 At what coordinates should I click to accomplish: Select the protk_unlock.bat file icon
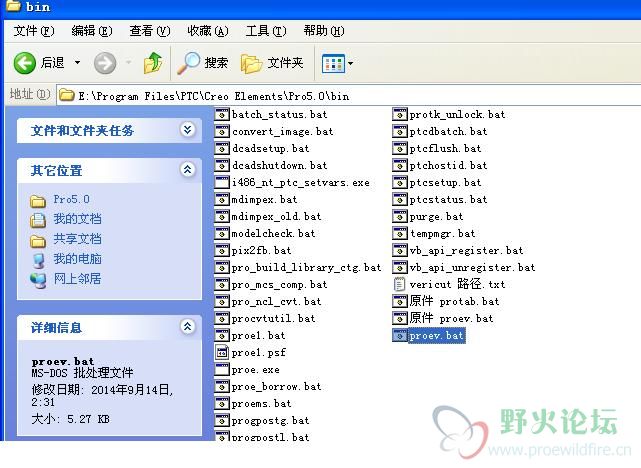399,114
